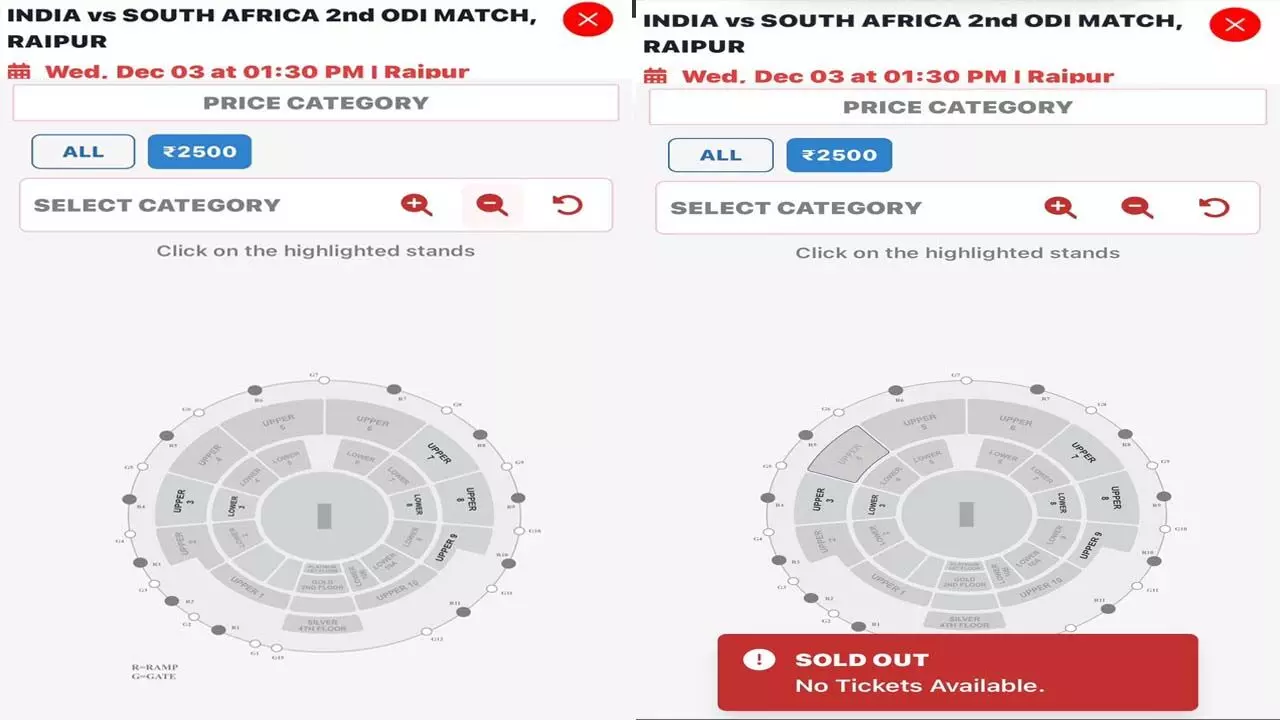
Task: Click the exclamation icon in the Sold Out alert
Action: click(759, 659)
